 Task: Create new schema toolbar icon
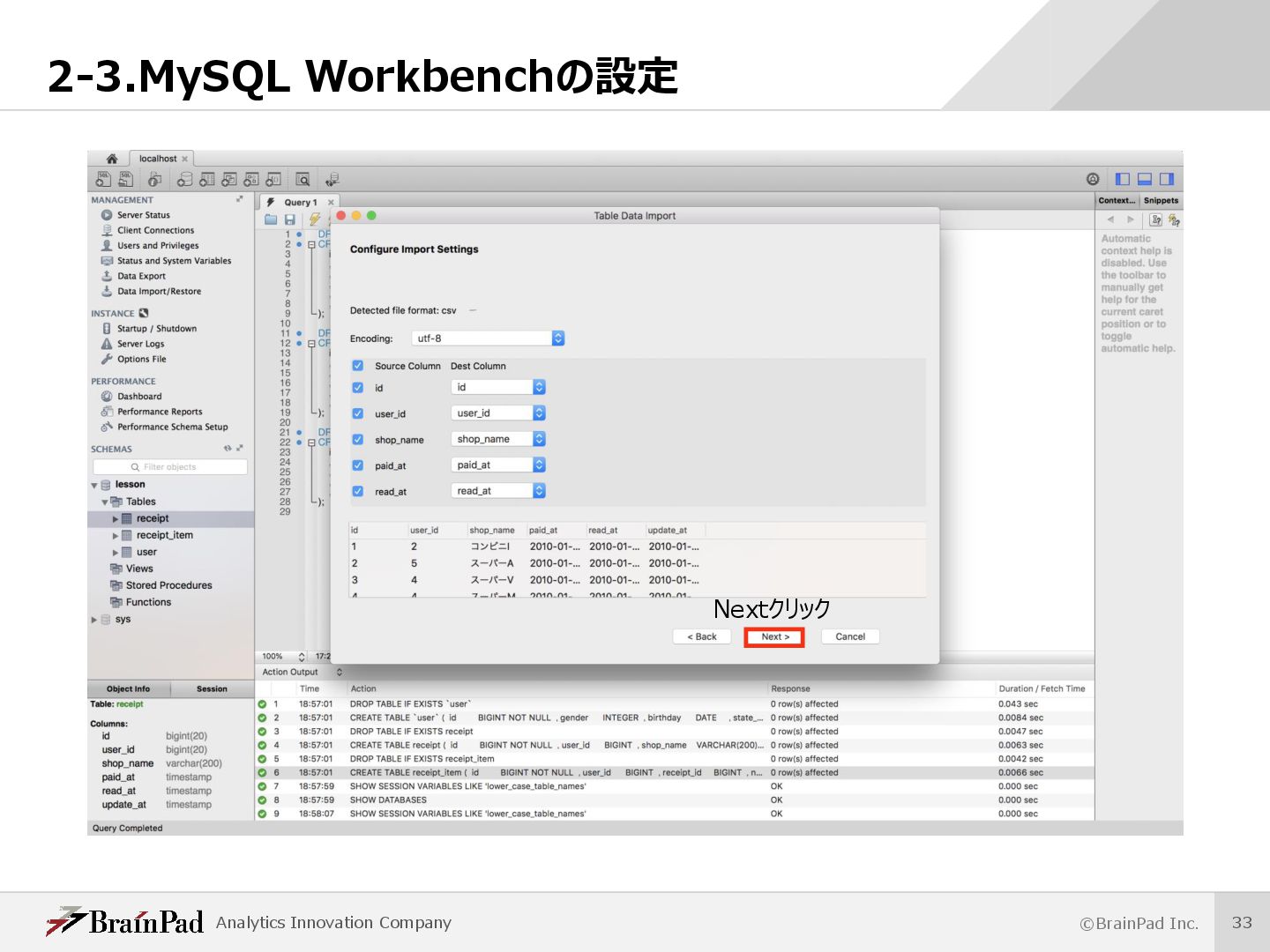point(184,179)
